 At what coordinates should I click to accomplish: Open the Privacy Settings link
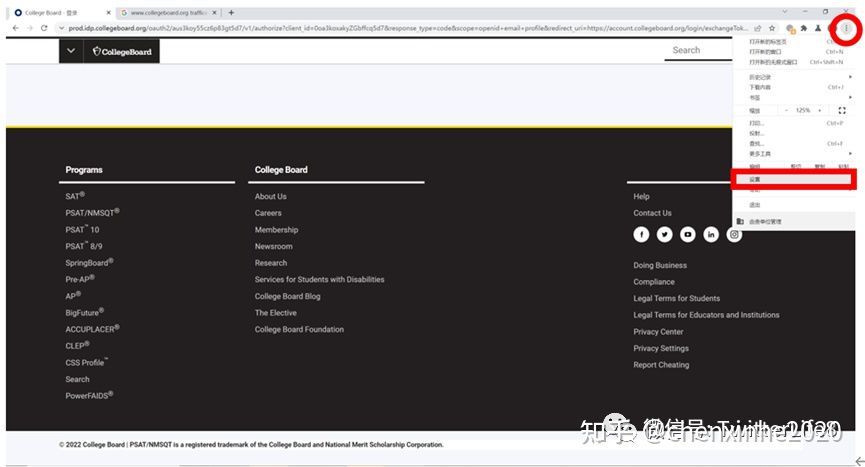pyautogui.click(x=661, y=348)
